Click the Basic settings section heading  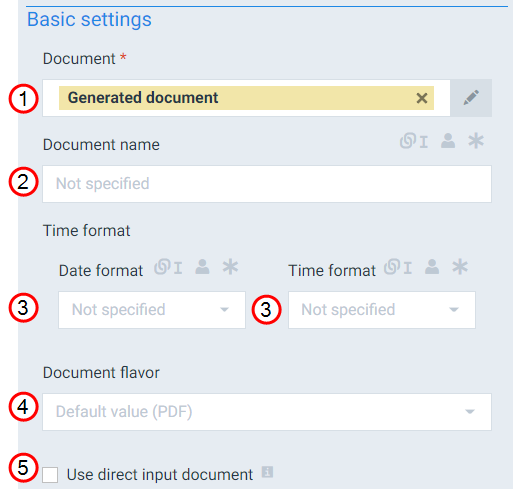coord(89,19)
